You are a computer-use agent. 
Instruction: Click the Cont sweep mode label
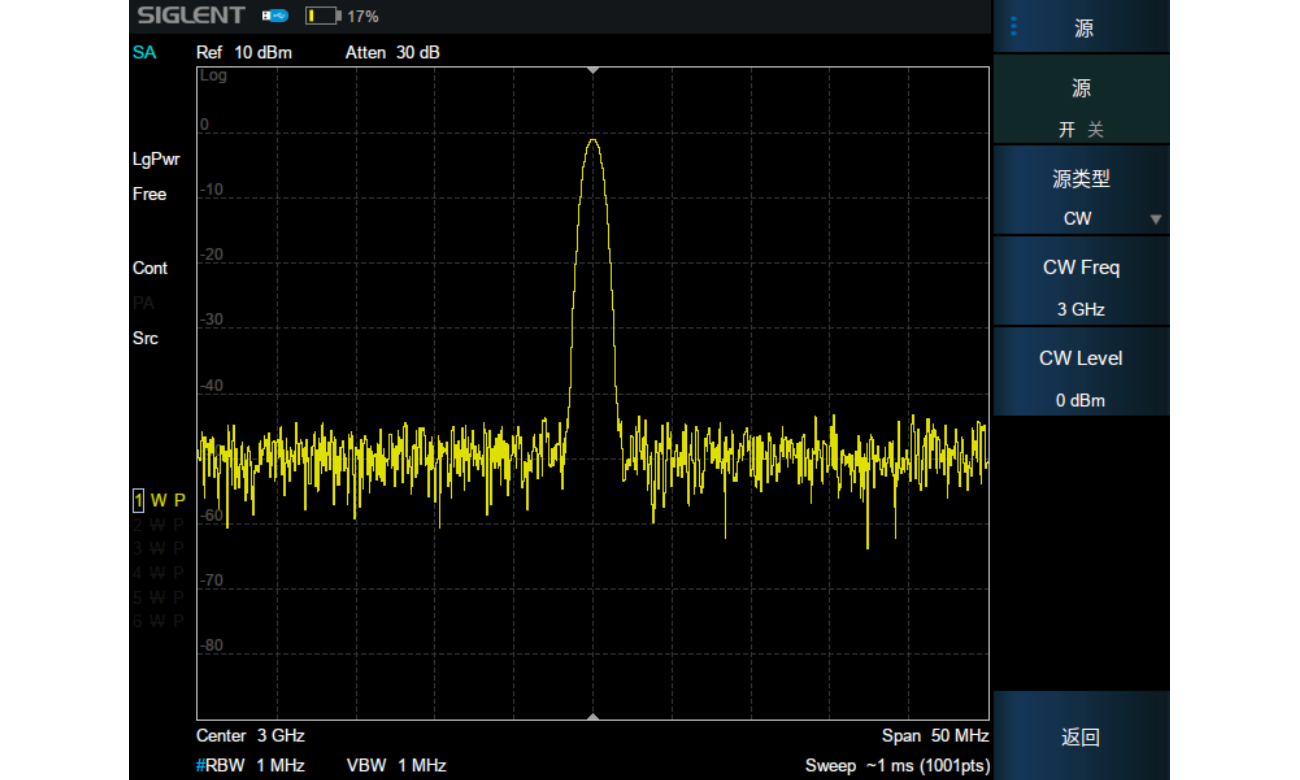tap(150, 268)
